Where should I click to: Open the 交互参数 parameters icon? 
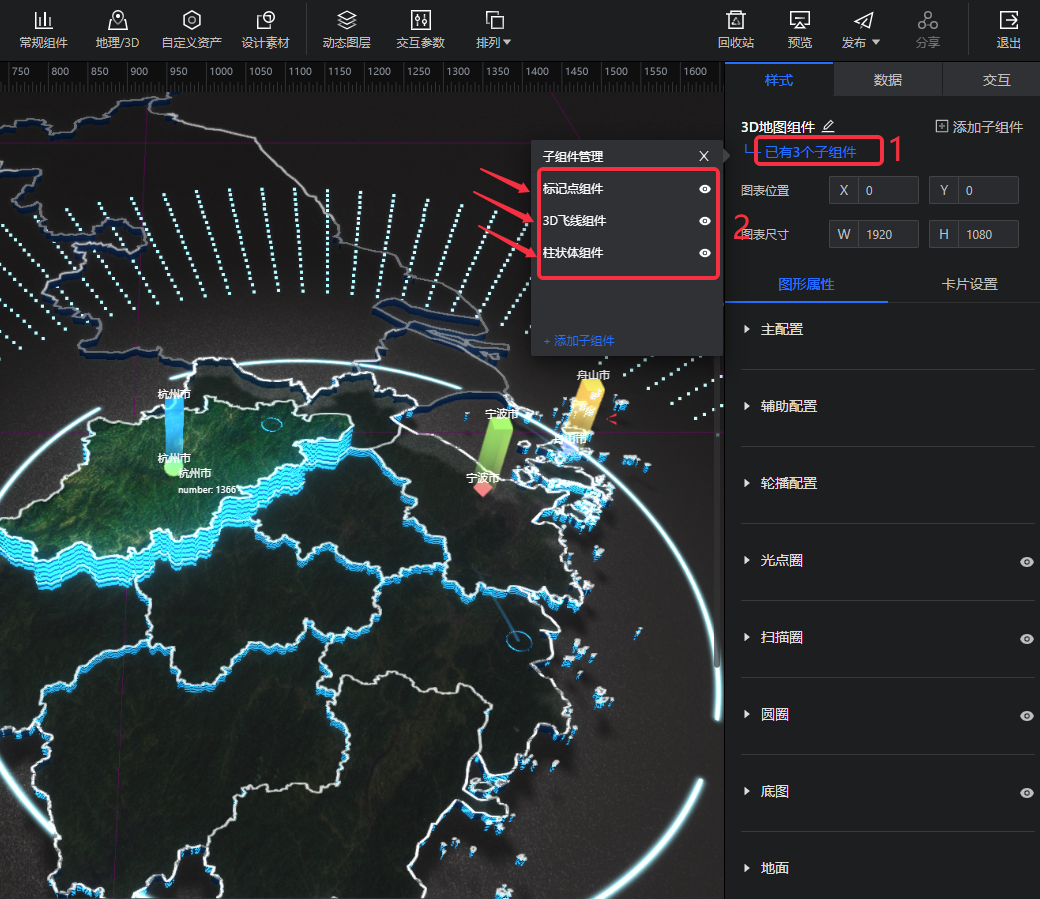(x=420, y=21)
